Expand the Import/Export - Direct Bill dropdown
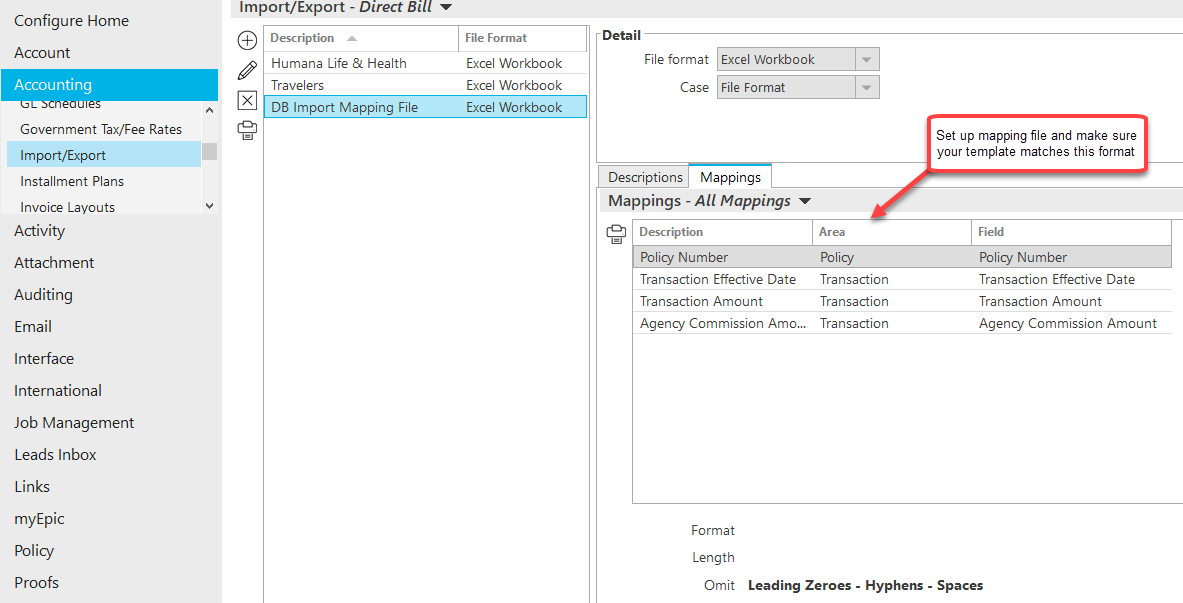This screenshot has height=603, width=1183. [x=446, y=8]
